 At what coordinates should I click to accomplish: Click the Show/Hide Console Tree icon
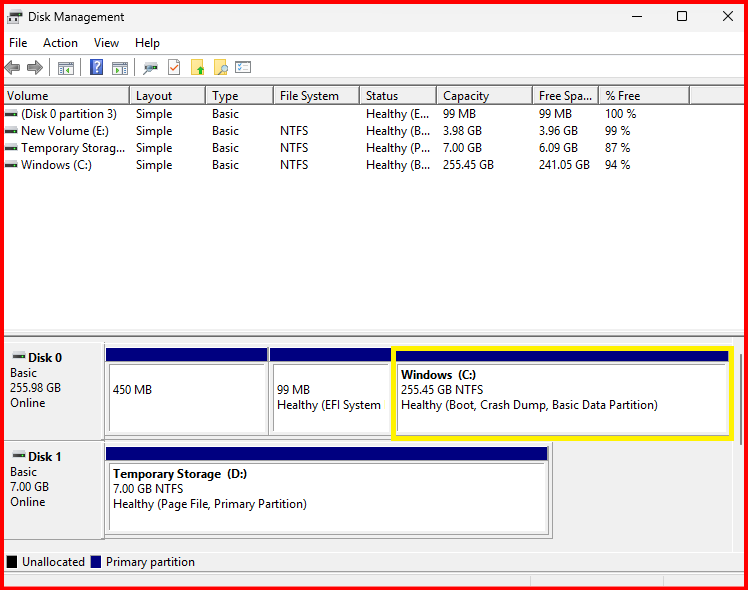66,68
